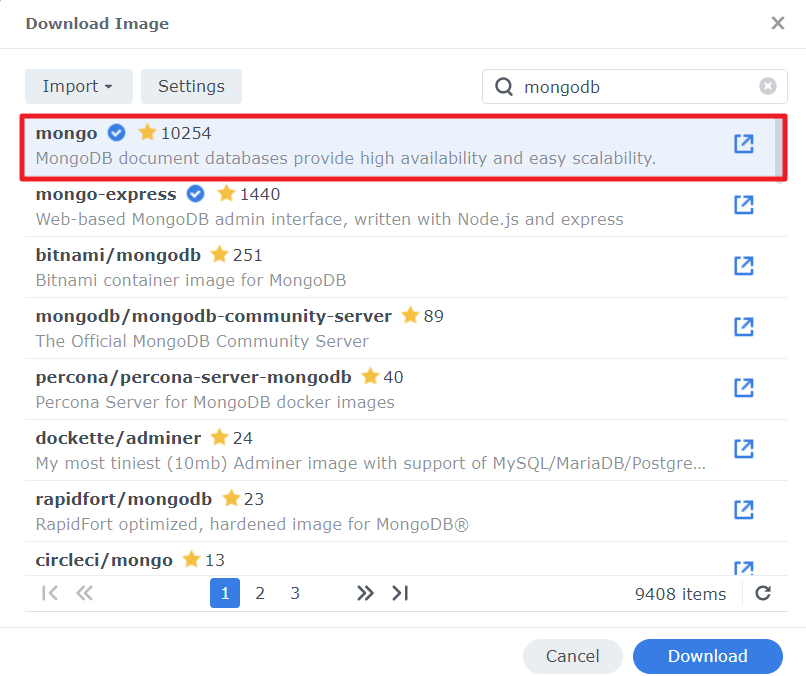
Task: Open external link for circleci/mongo image
Action: pos(743,568)
